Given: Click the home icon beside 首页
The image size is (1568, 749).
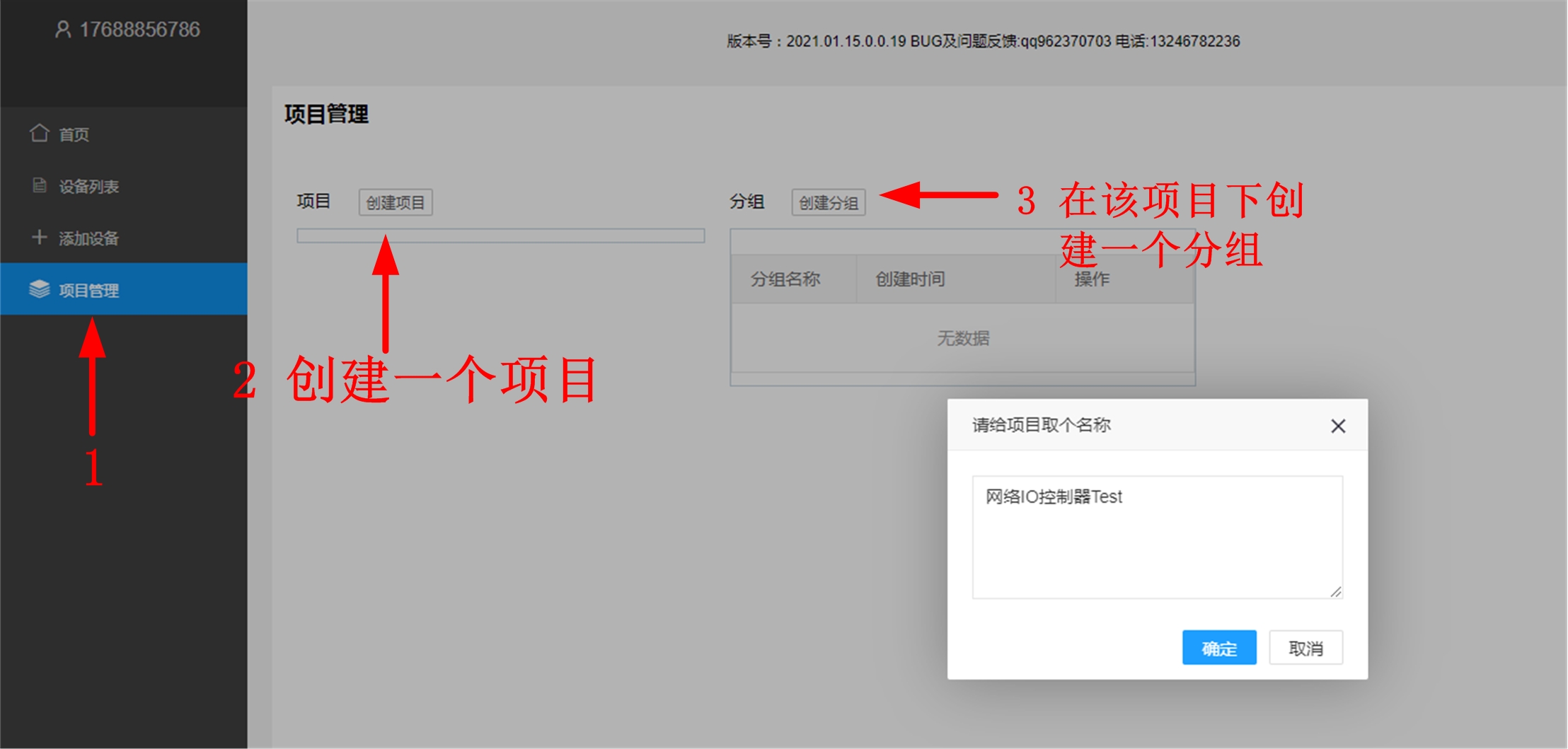Looking at the screenshot, I should (40, 134).
